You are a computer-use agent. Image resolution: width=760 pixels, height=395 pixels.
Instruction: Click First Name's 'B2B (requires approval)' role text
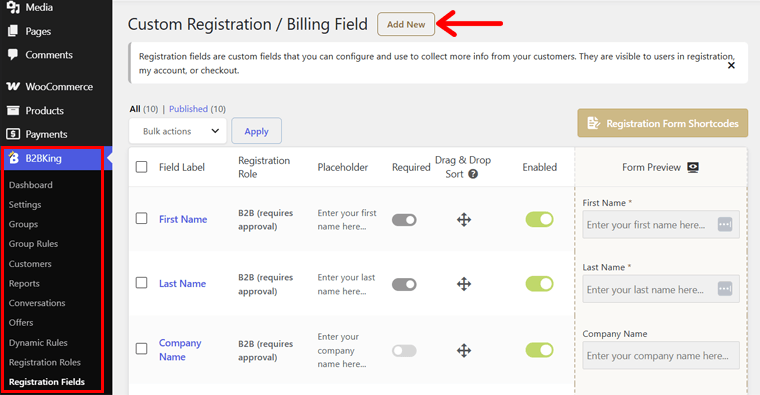[x=266, y=220]
